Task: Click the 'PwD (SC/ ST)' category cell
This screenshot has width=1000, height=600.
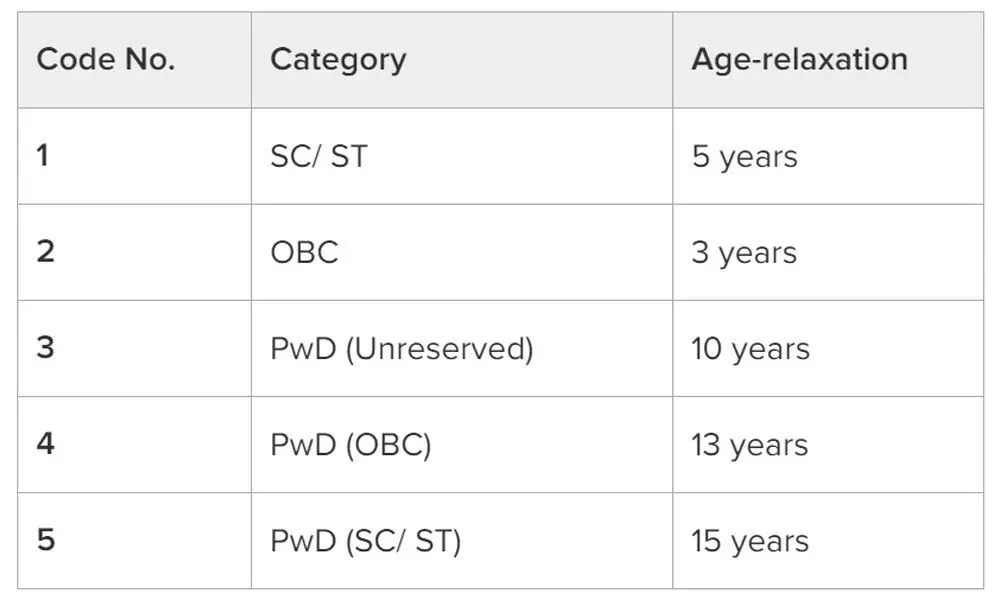Action: coord(365,541)
